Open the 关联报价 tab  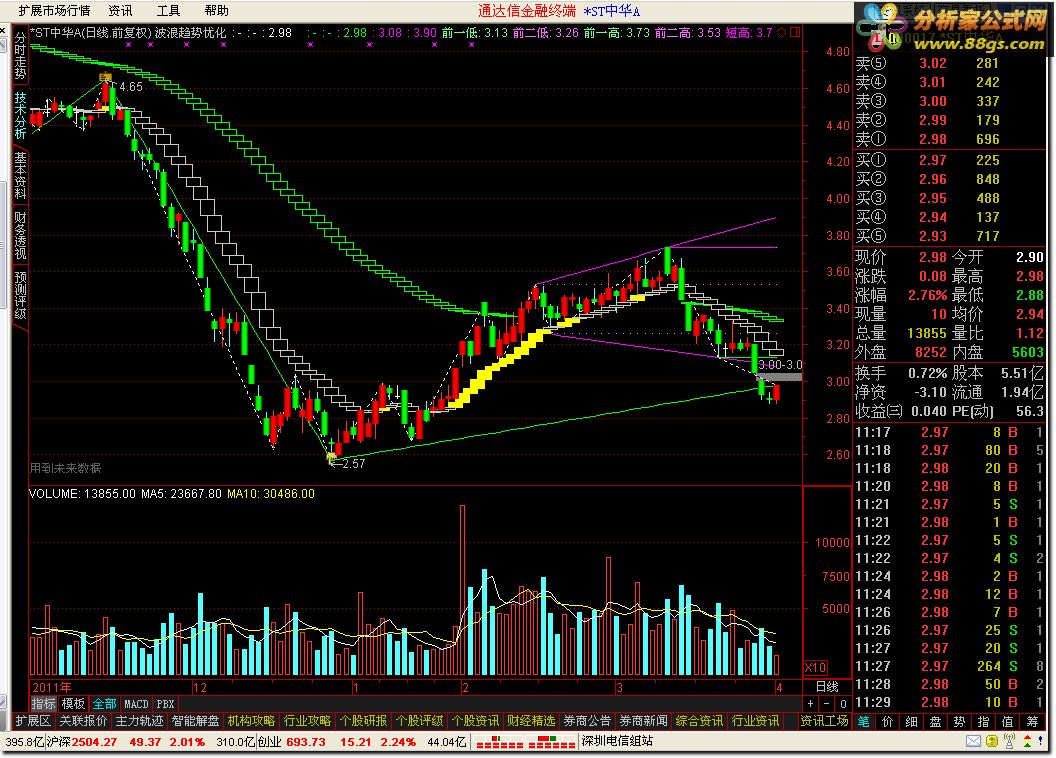pyautogui.click(x=83, y=721)
